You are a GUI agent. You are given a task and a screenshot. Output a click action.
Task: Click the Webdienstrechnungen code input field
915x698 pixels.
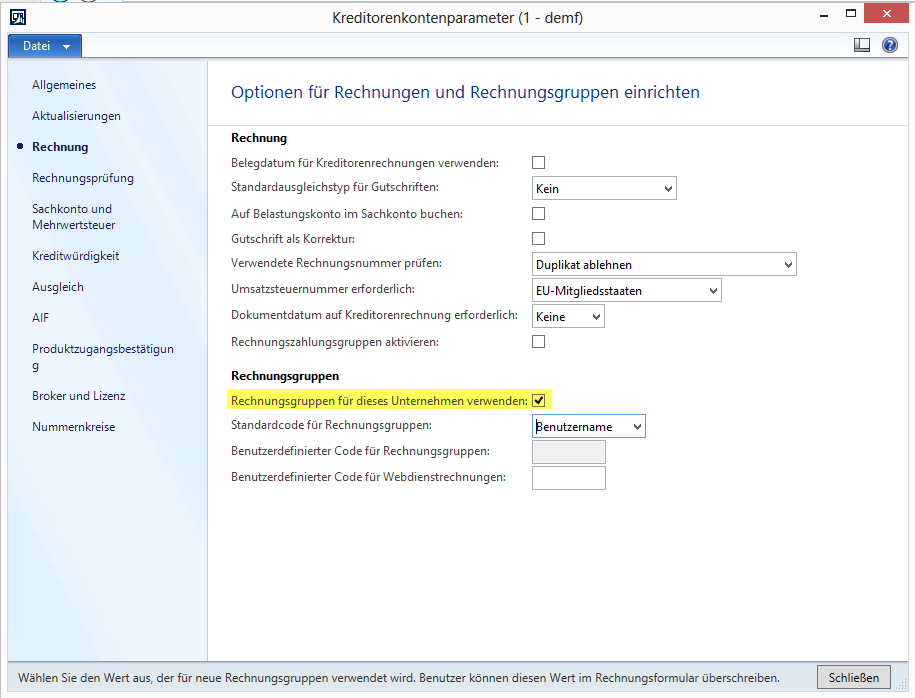coord(568,478)
